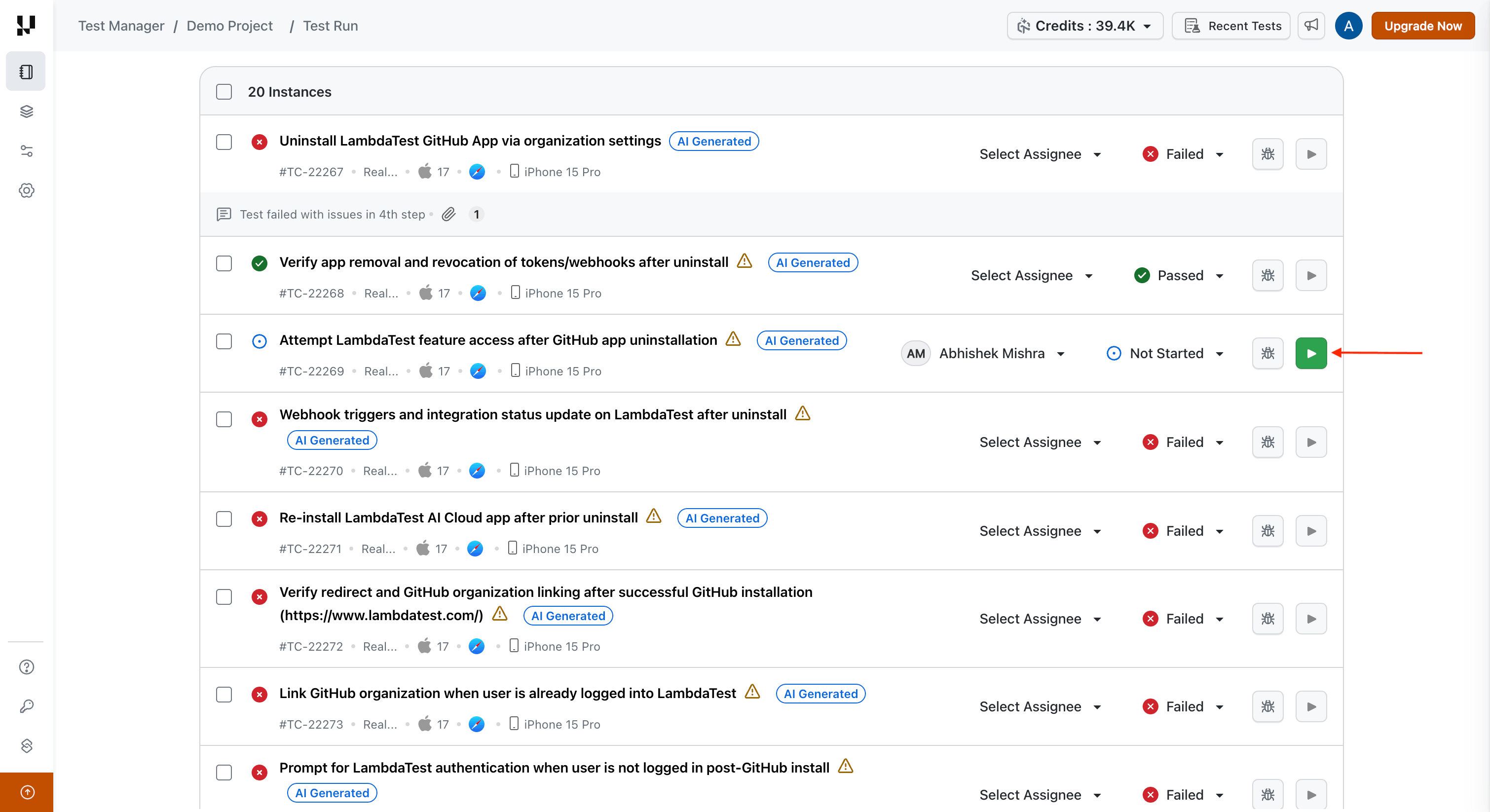This screenshot has width=1490, height=812.
Task: Open the settings gear in the sidebar
Action: [26, 190]
